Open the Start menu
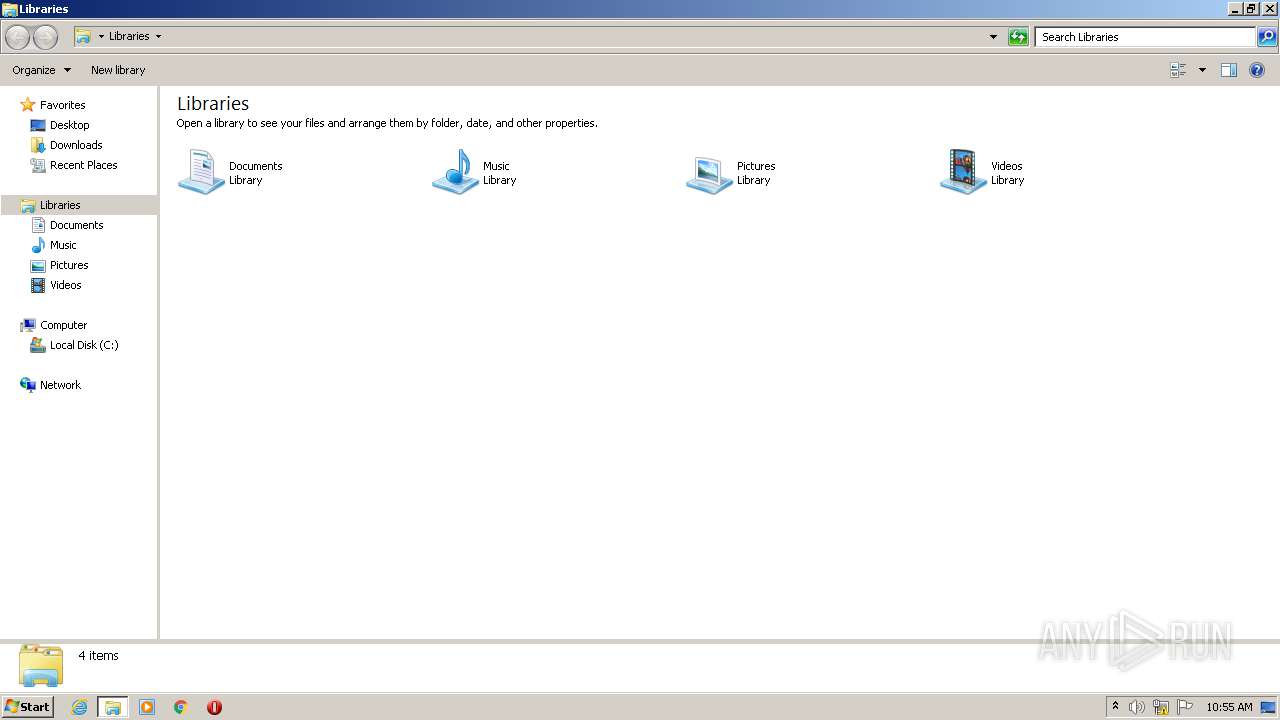Viewport: 1280px width, 720px height. (27, 706)
